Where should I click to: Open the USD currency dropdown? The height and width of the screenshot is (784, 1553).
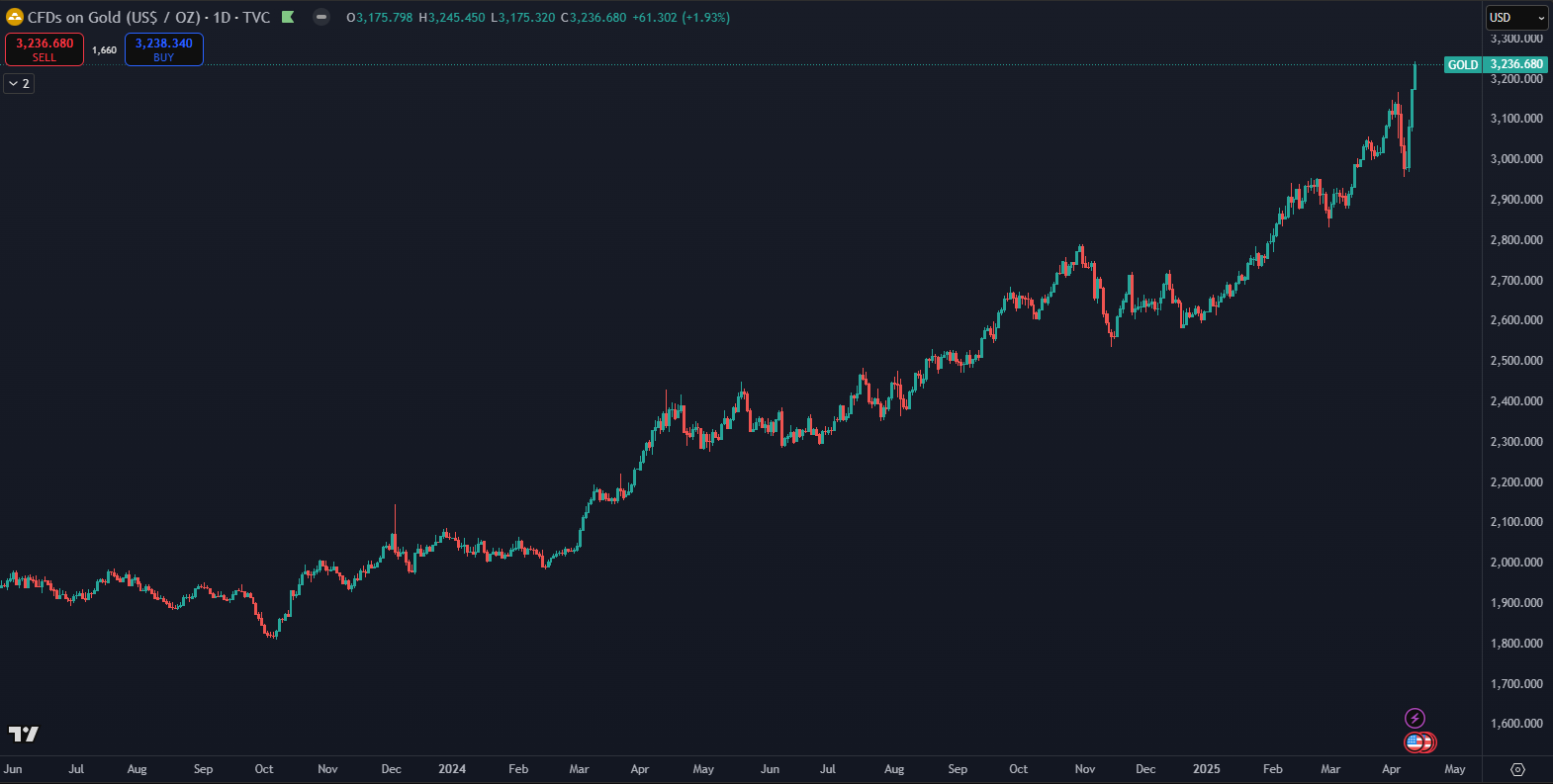1516,18
